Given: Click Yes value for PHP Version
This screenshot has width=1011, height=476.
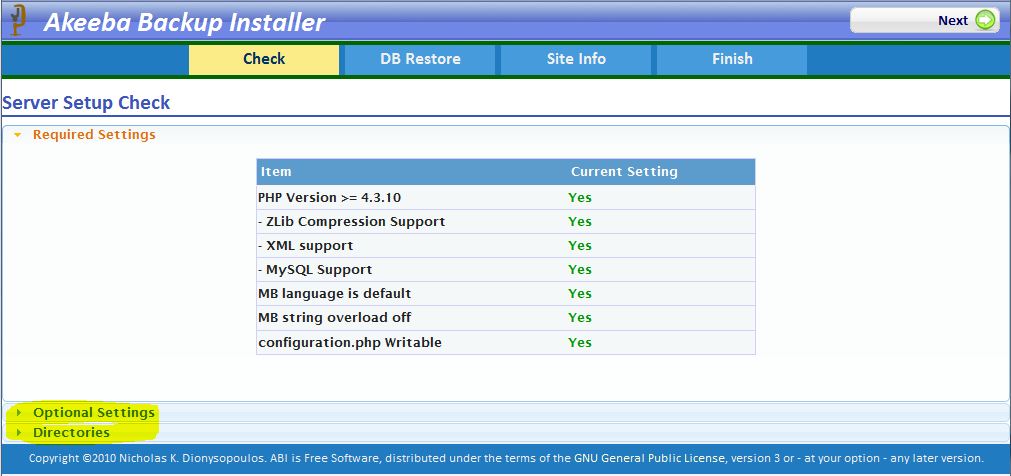Looking at the screenshot, I should coord(580,197).
